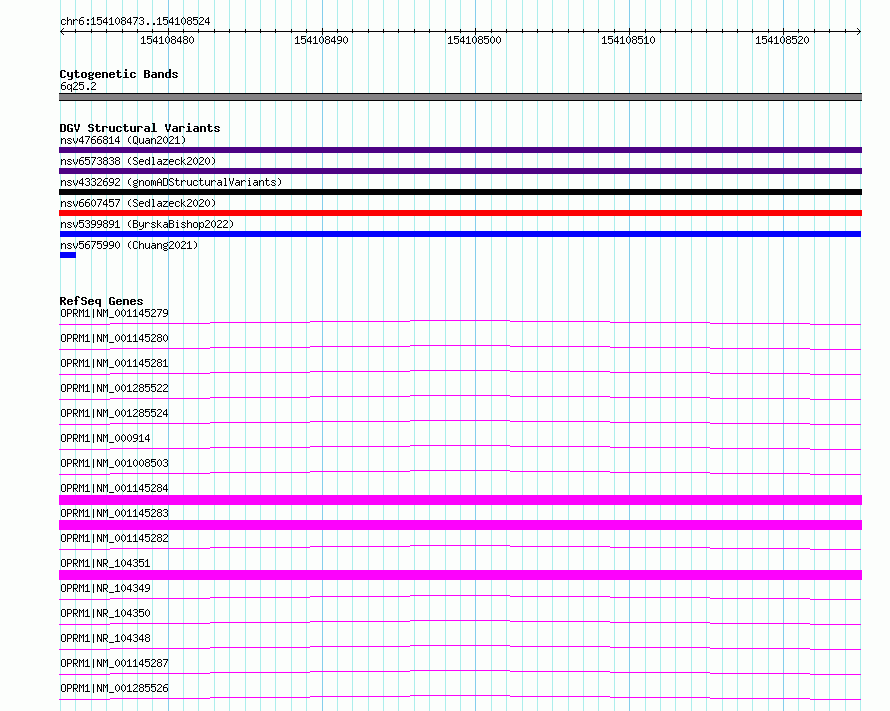The width and height of the screenshot is (890, 711).
Task: Select the RefSeq Genes track title
Action: coord(101,301)
